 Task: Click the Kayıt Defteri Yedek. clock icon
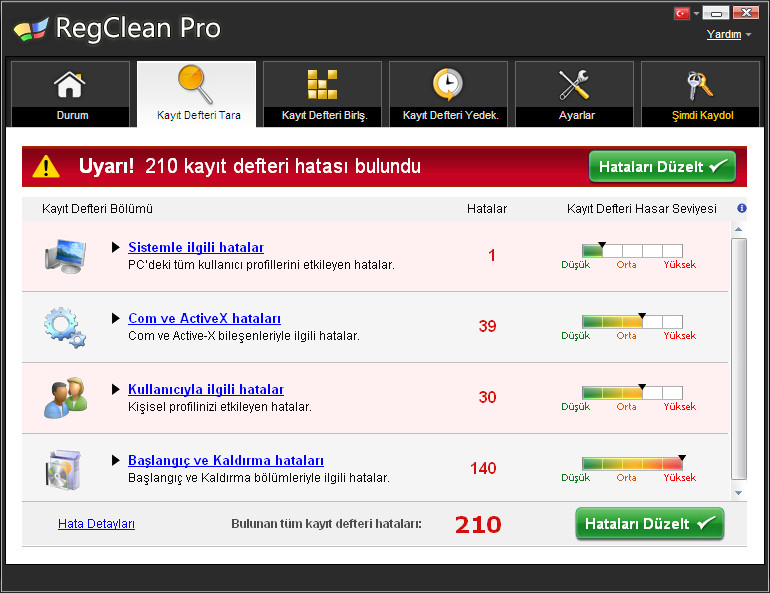(448, 84)
